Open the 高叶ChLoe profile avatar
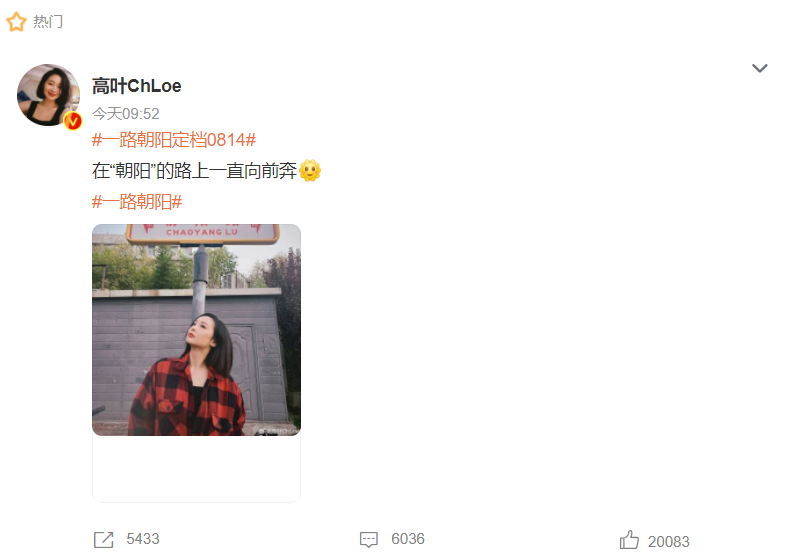This screenshot has height=552, width=785. 48,95
